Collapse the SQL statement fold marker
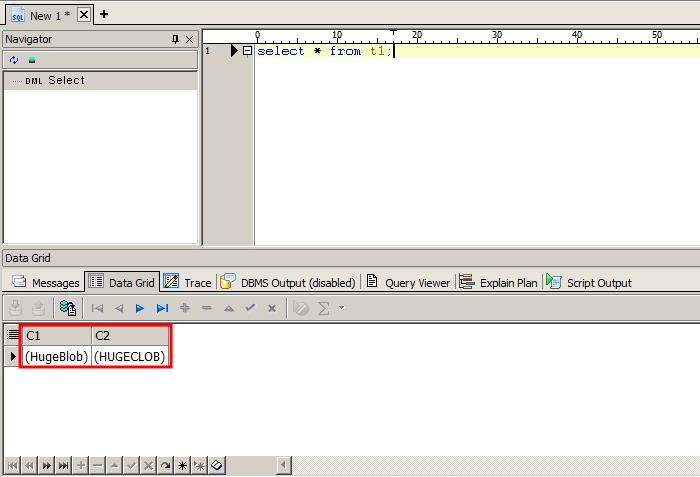Image resolution: width=700 pixels, height=477 pixels. click(x=247, y=51)
